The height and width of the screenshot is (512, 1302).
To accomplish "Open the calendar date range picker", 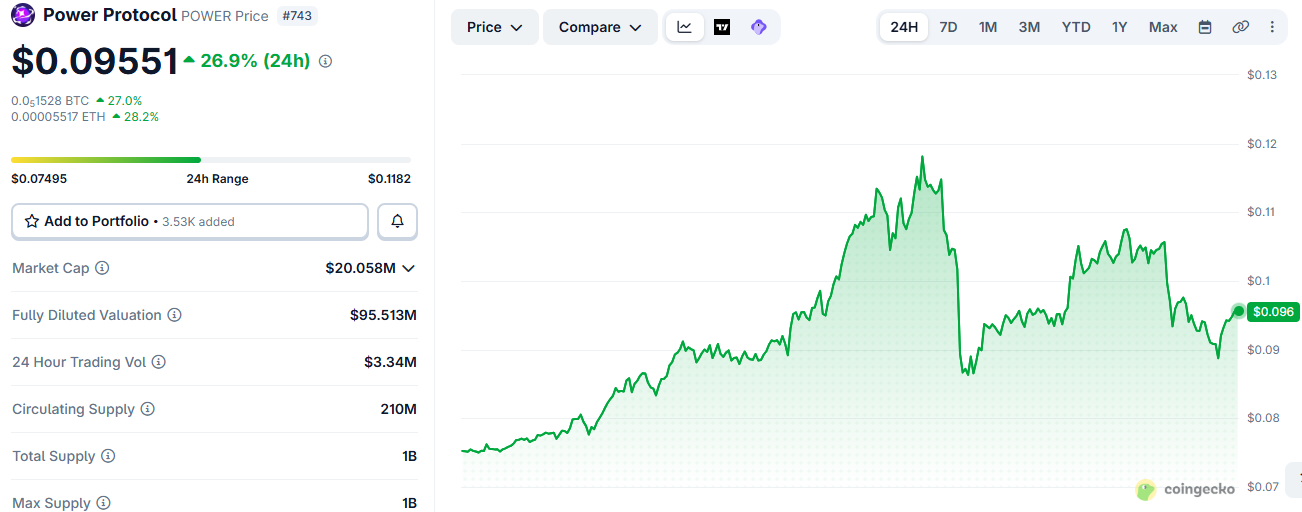I will coord(1205,27).
